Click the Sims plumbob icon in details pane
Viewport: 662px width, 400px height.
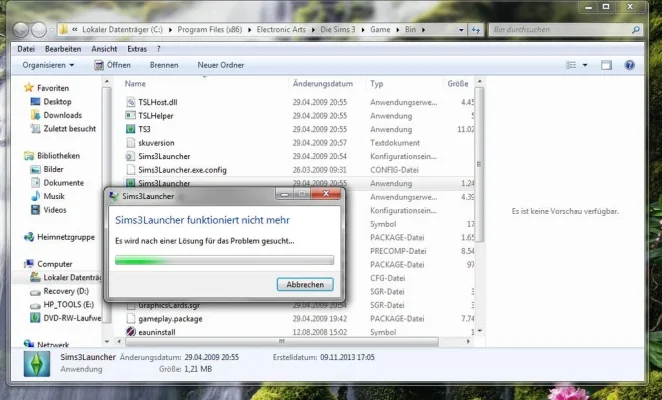click(37, 364)
